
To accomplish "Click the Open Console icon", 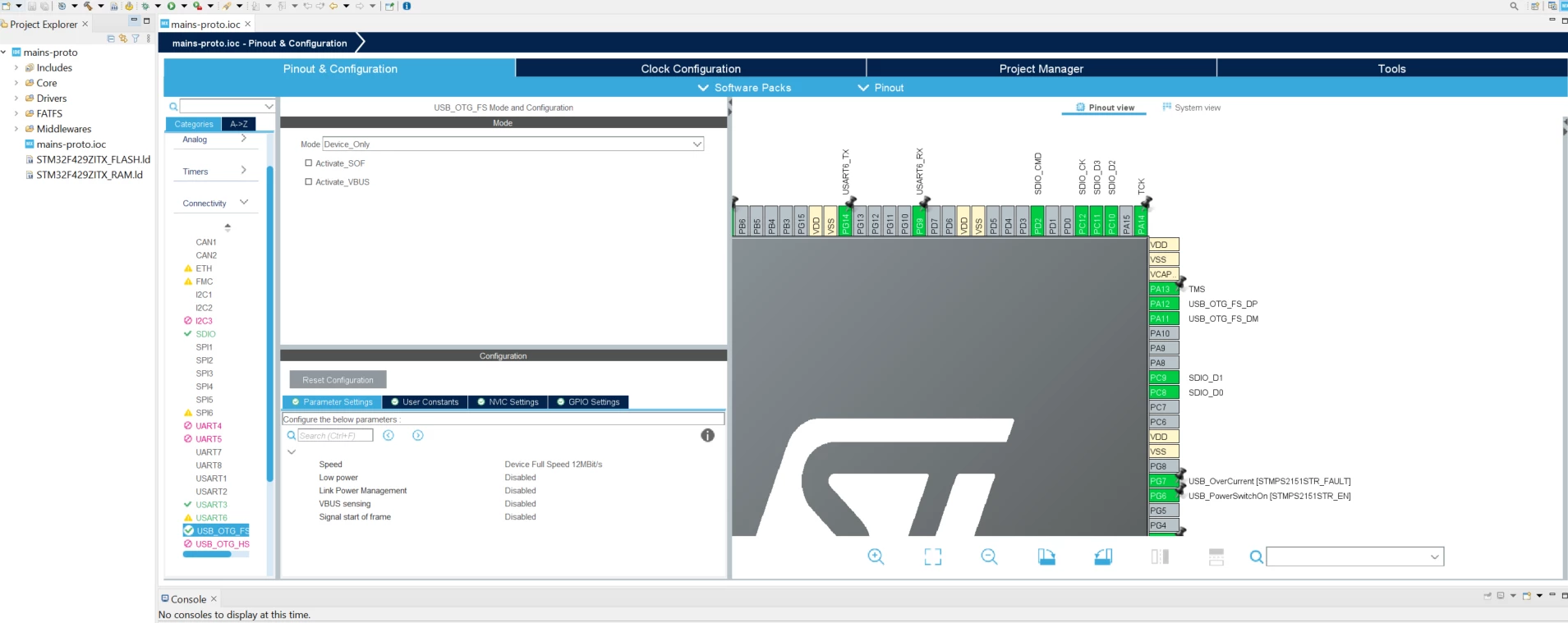I will tap(1526, 595).
